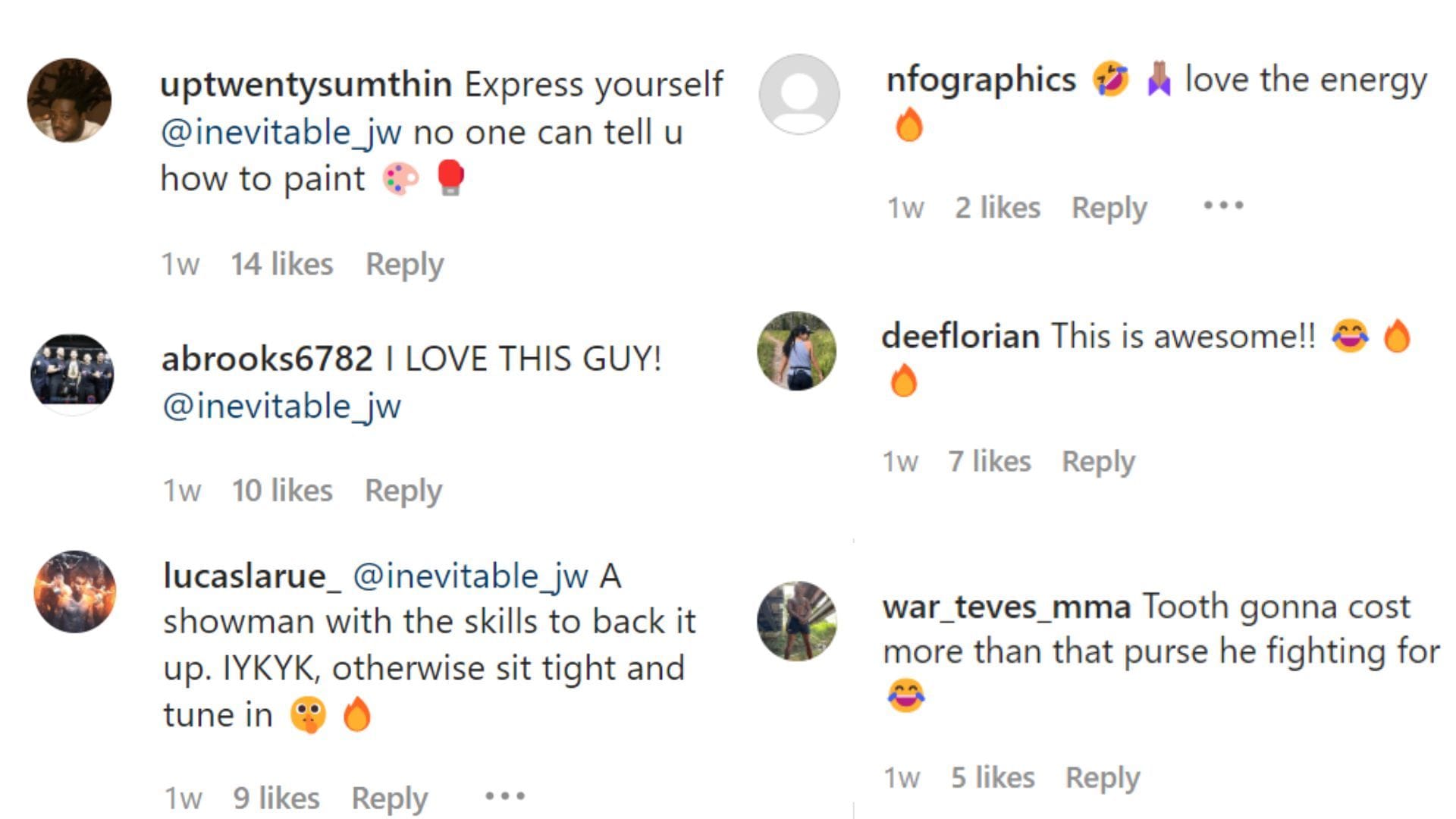
Task: Click the 1w timestamp on abrooks6782's comment
Action: (x=180, y=491)
